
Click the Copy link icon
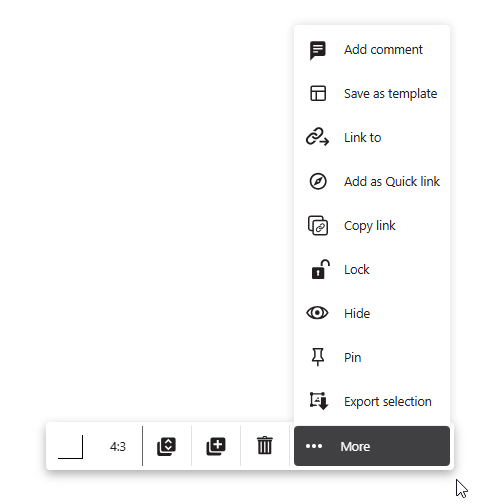click(x=318, y=226)
